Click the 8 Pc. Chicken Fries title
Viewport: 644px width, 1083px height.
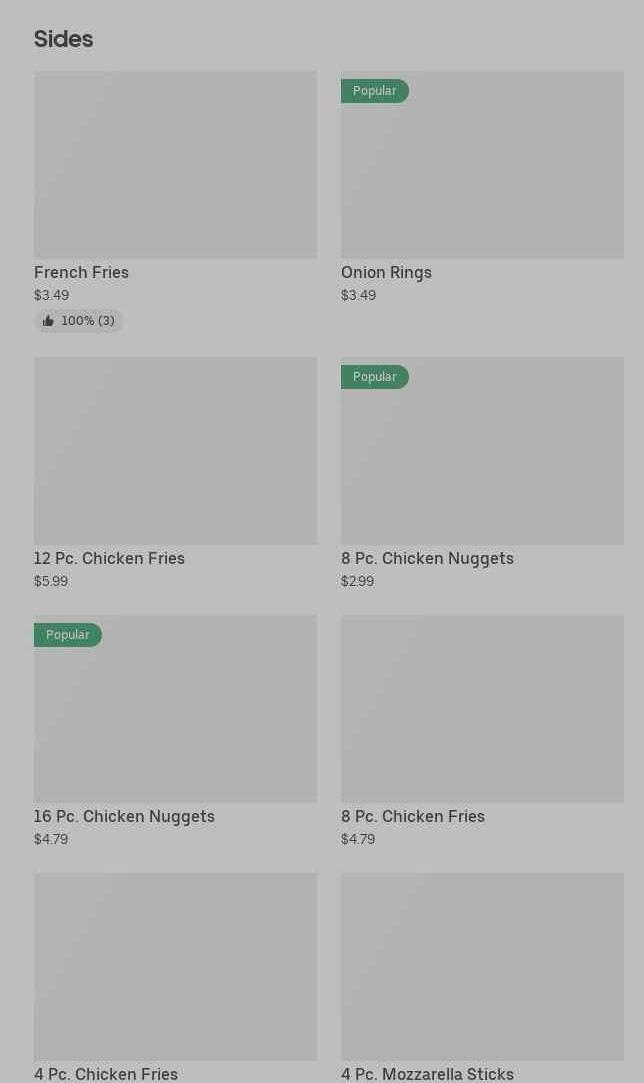(412, 817)
